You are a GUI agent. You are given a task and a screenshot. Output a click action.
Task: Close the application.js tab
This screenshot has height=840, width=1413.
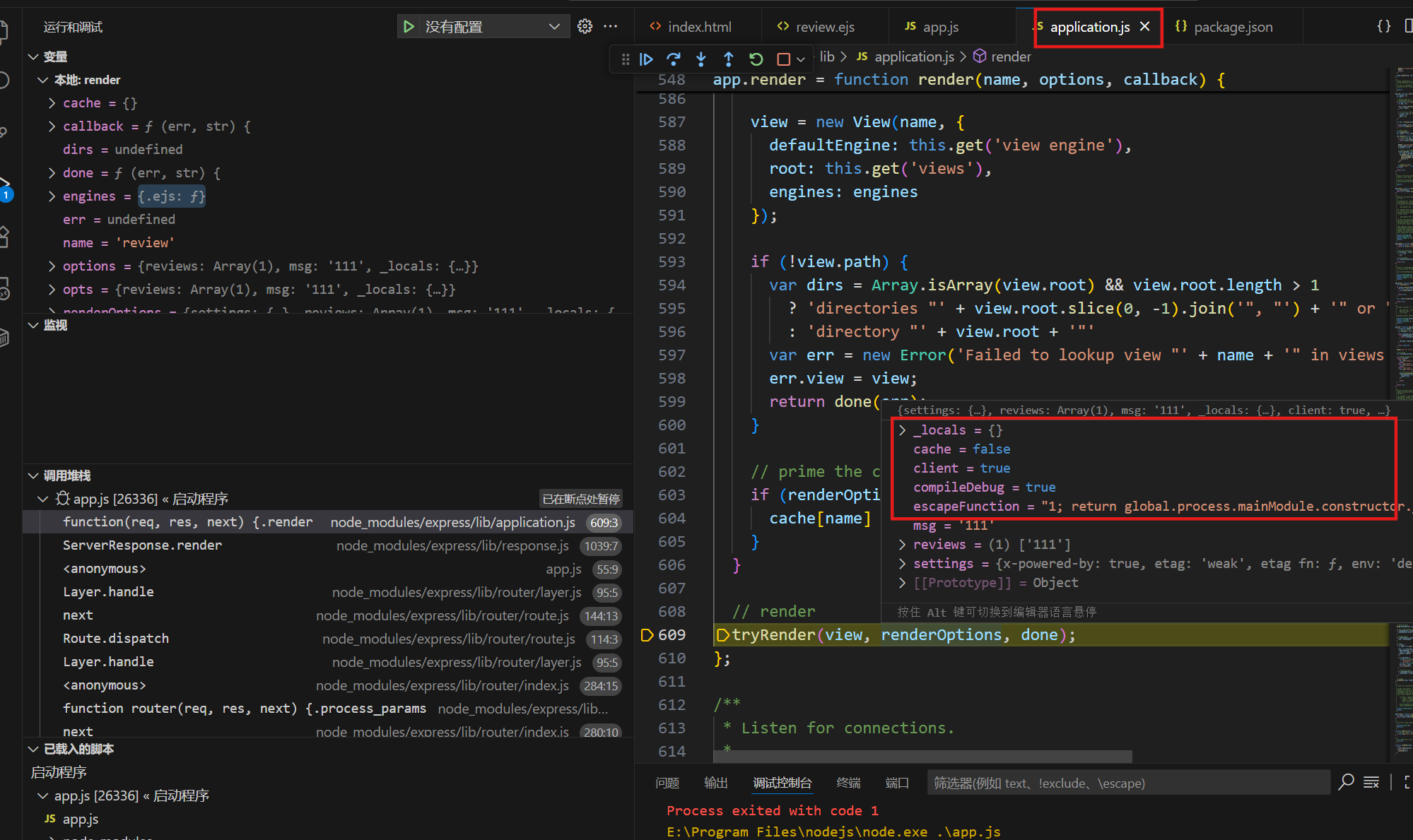tap(1145, 27)
